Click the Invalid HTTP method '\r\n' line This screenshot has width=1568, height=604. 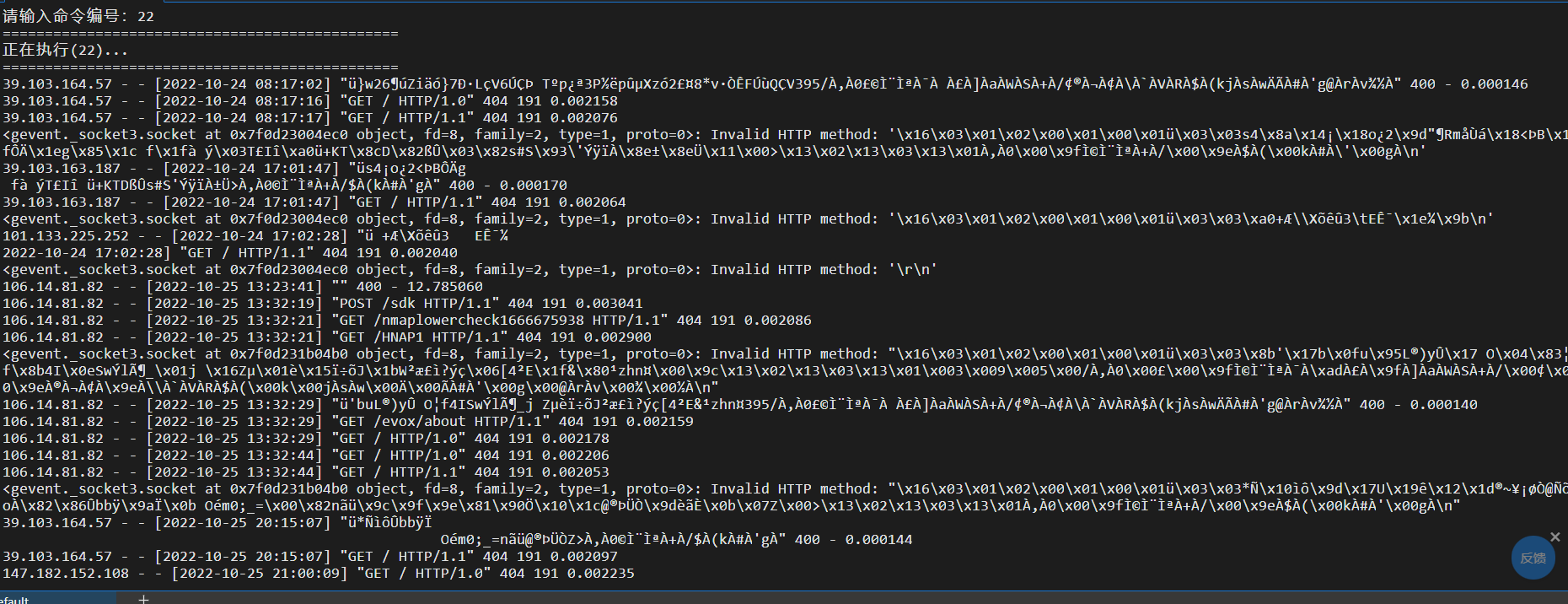point(470,269)
